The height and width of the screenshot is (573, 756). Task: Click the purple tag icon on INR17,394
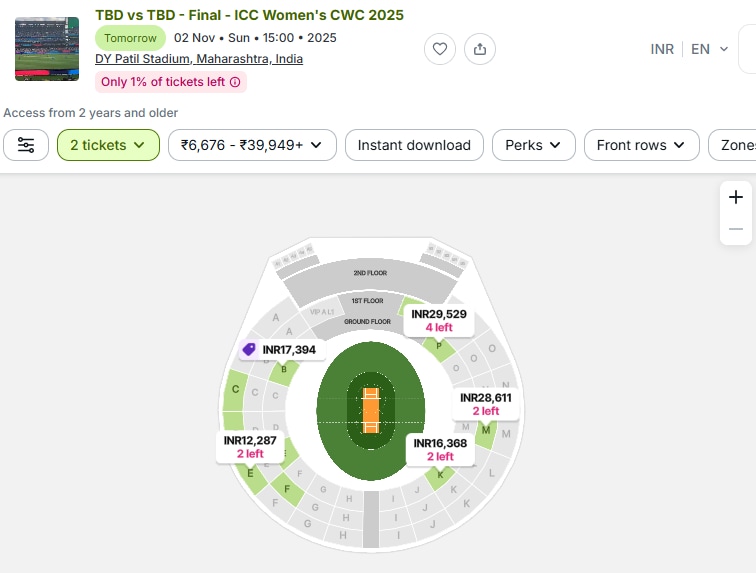(x=249, y=349)
